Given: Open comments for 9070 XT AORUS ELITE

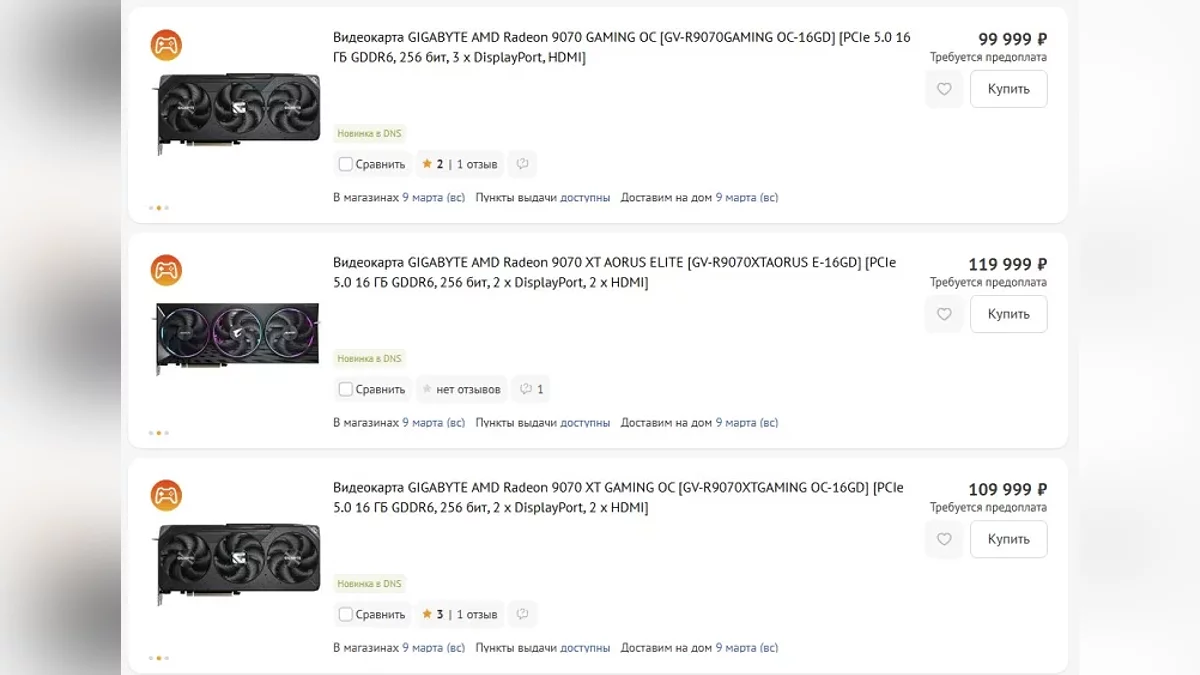Looking at the screenshot, I should point(529,389).
